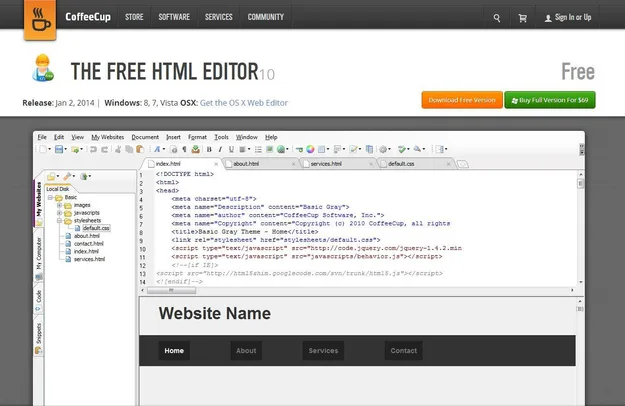This screenshot has height=406, width=625.
Task: Open the Format menu
Action: click(197, 137)
